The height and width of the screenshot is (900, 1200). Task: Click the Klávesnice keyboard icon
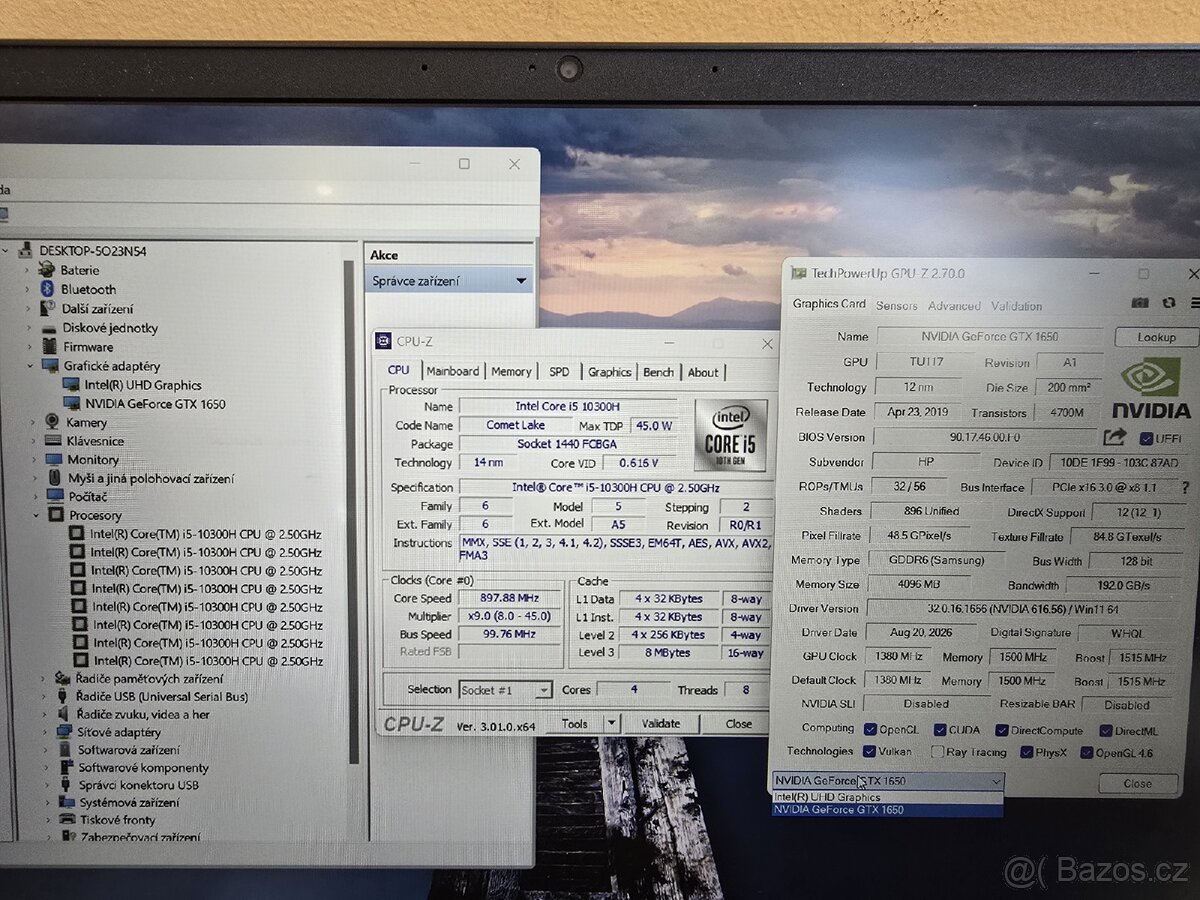click(54, 441)
